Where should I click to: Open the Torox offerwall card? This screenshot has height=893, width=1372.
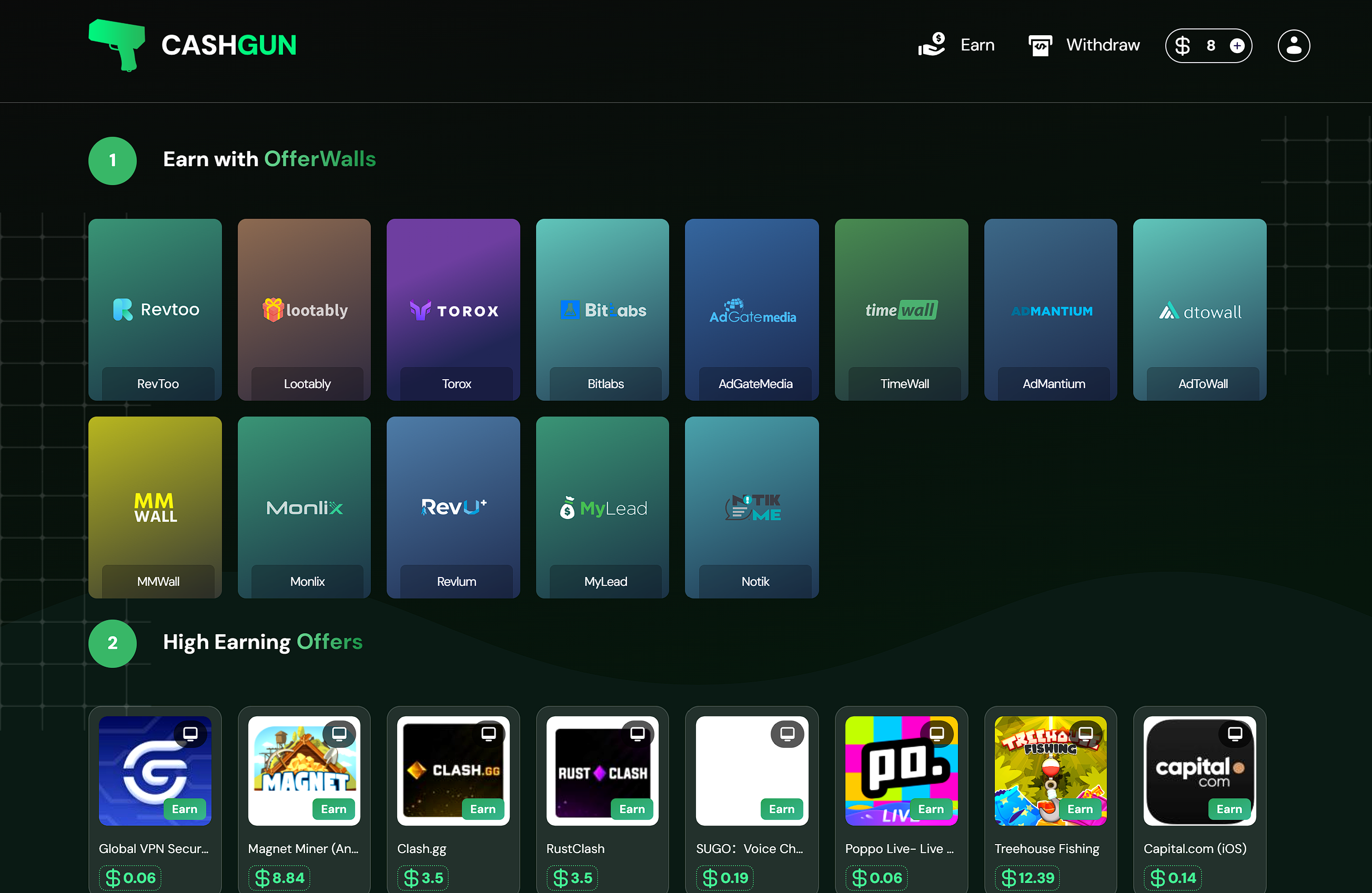[453, 309]
